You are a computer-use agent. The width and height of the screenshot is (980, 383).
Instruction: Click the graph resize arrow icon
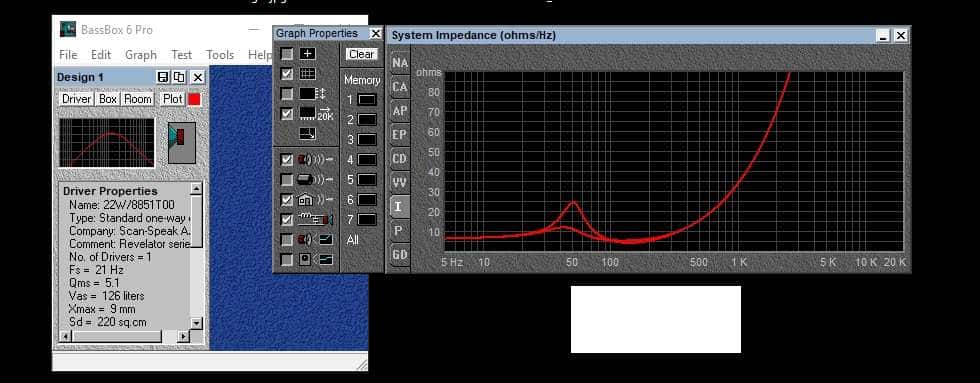coord(308,134)
